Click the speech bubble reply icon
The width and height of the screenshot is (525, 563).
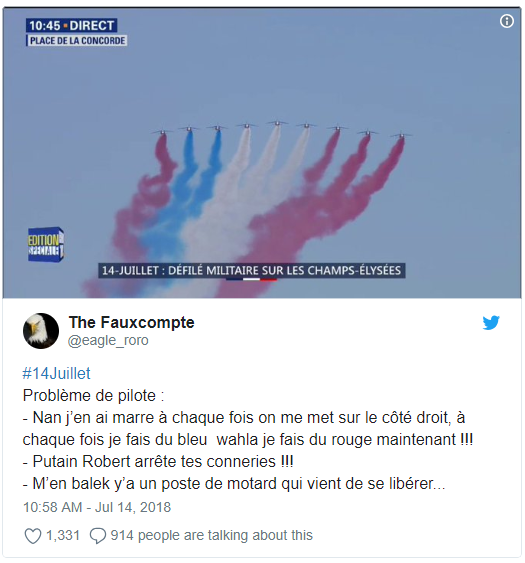coord(97,536)
